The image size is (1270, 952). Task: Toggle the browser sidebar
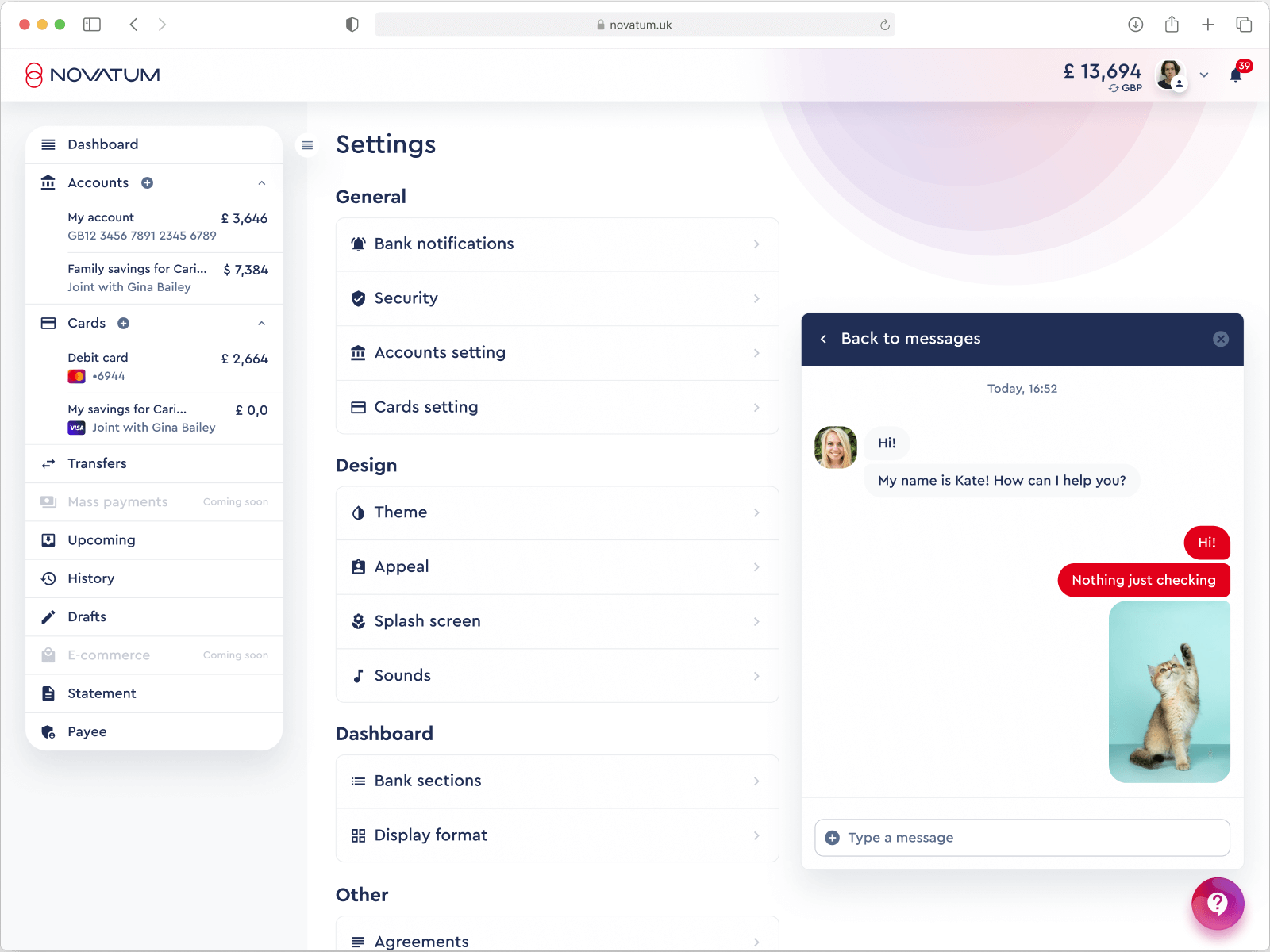(x=92, y=25)
